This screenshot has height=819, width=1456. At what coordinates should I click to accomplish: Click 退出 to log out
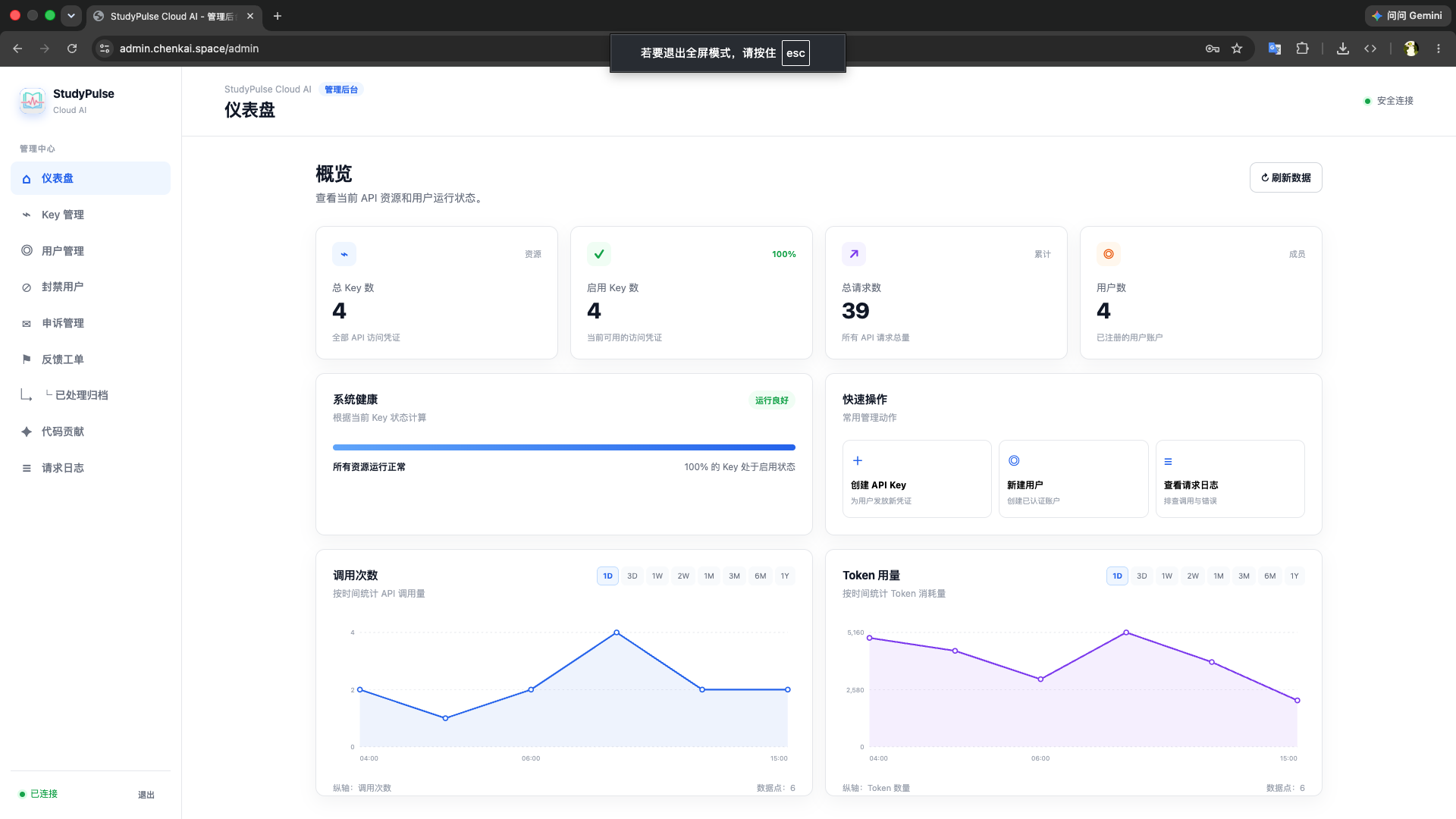pyautogui.click(x=146, y=795)
